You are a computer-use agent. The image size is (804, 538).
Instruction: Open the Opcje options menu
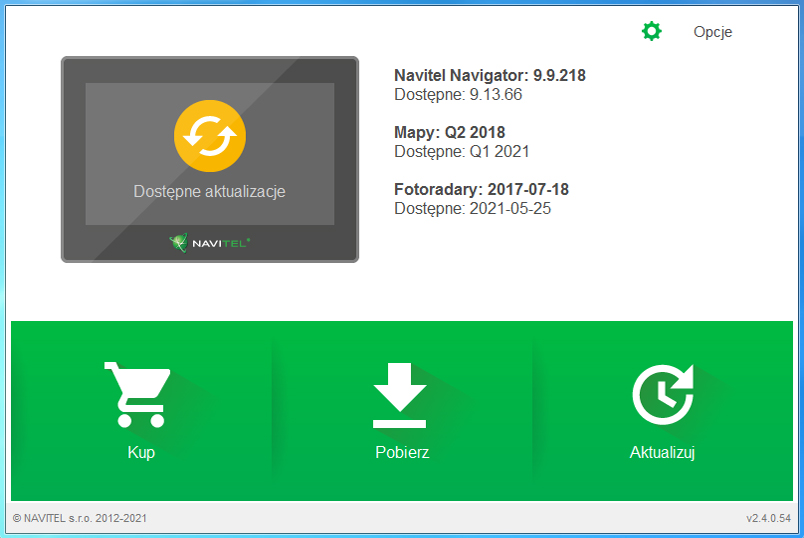712,32
